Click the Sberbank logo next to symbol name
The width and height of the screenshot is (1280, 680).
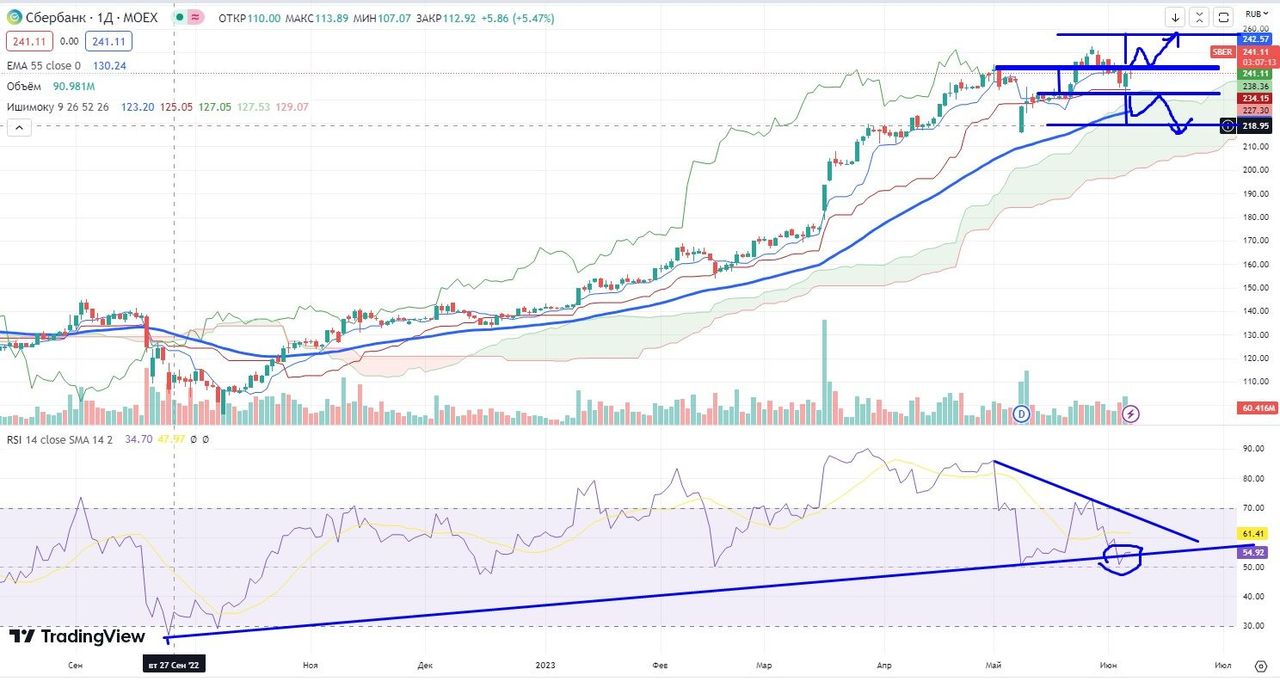13,17
